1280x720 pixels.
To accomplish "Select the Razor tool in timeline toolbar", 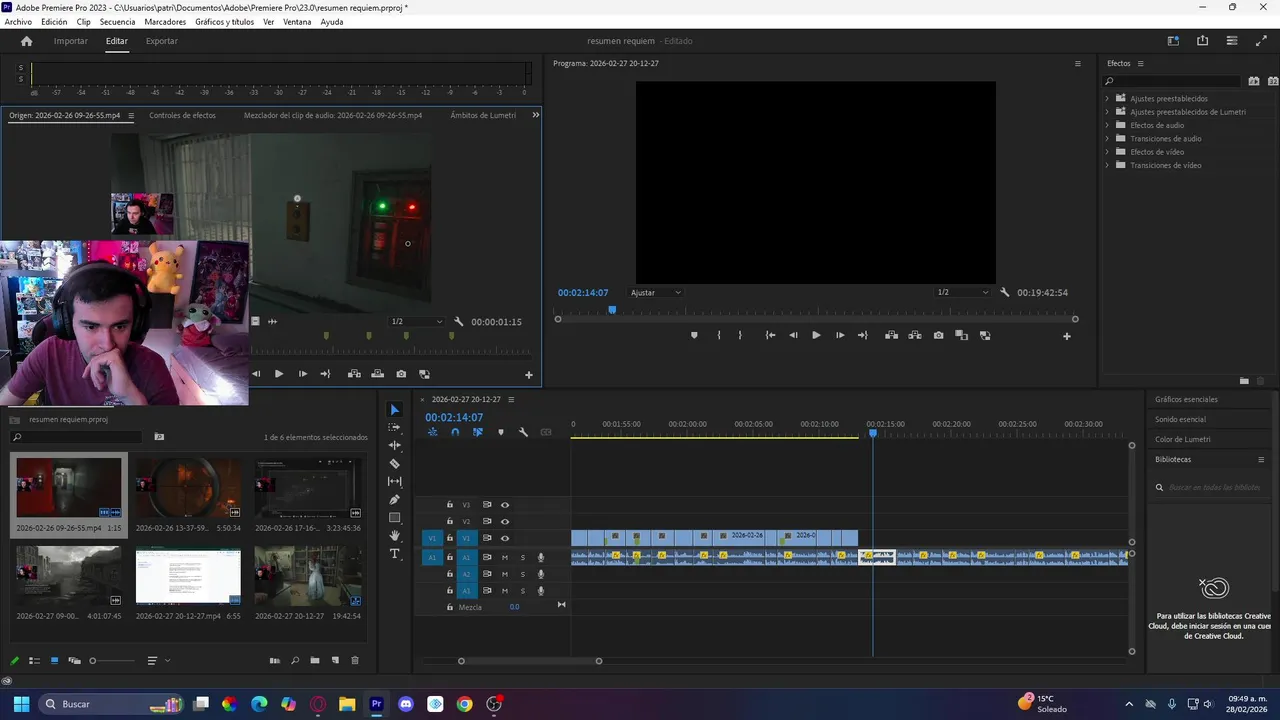I will (x=394, y=464).
